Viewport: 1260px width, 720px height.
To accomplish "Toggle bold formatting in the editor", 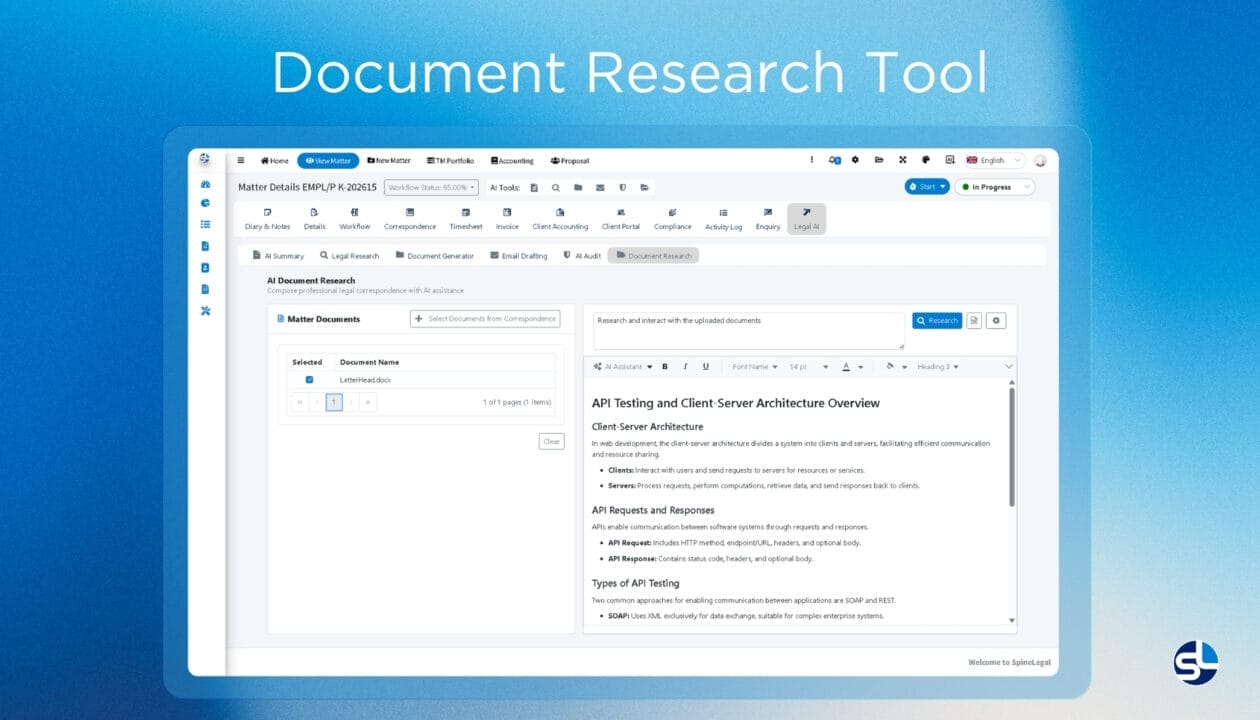I will pos(665,366).
